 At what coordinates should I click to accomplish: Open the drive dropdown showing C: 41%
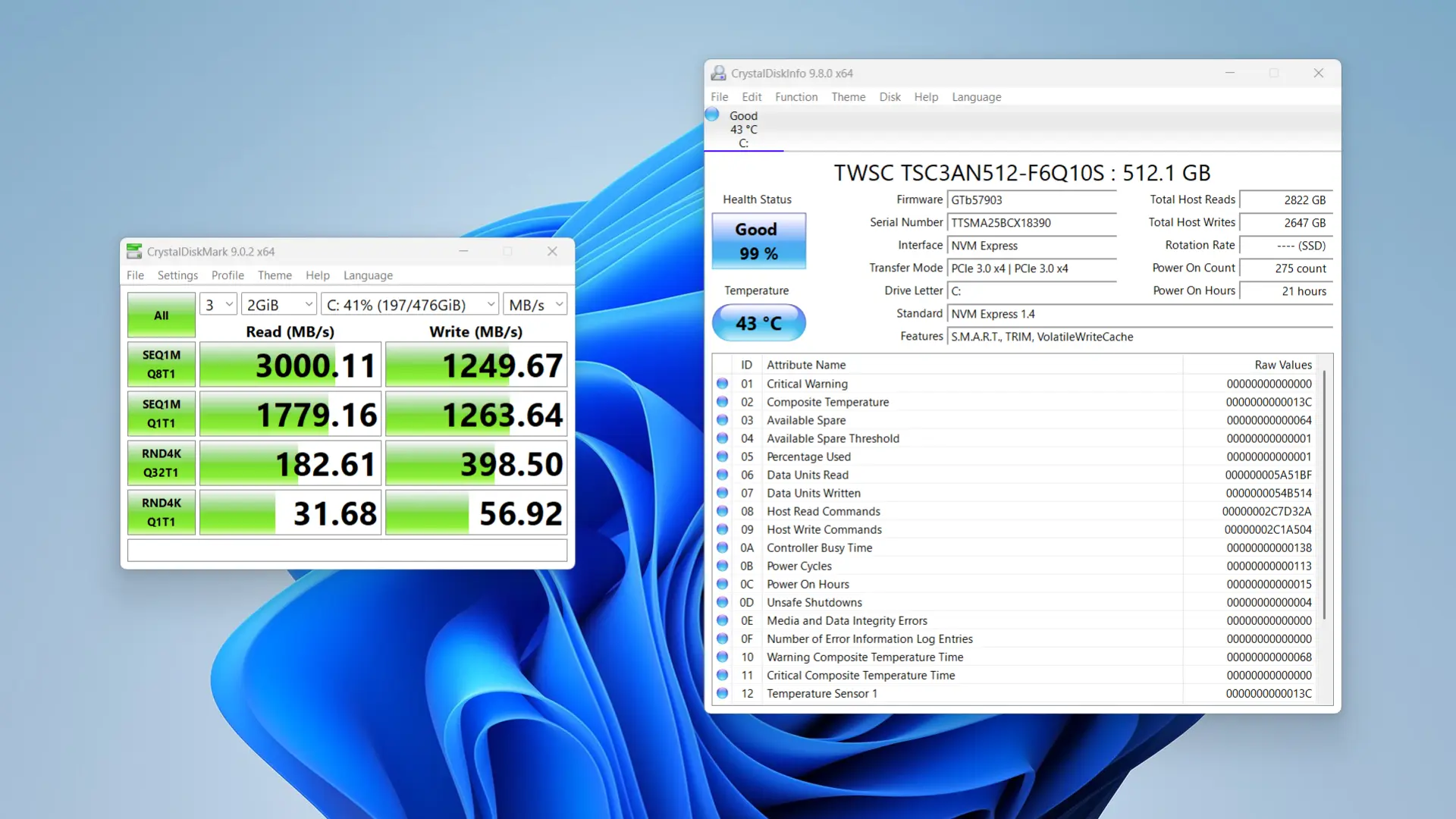tap(409, 304)
